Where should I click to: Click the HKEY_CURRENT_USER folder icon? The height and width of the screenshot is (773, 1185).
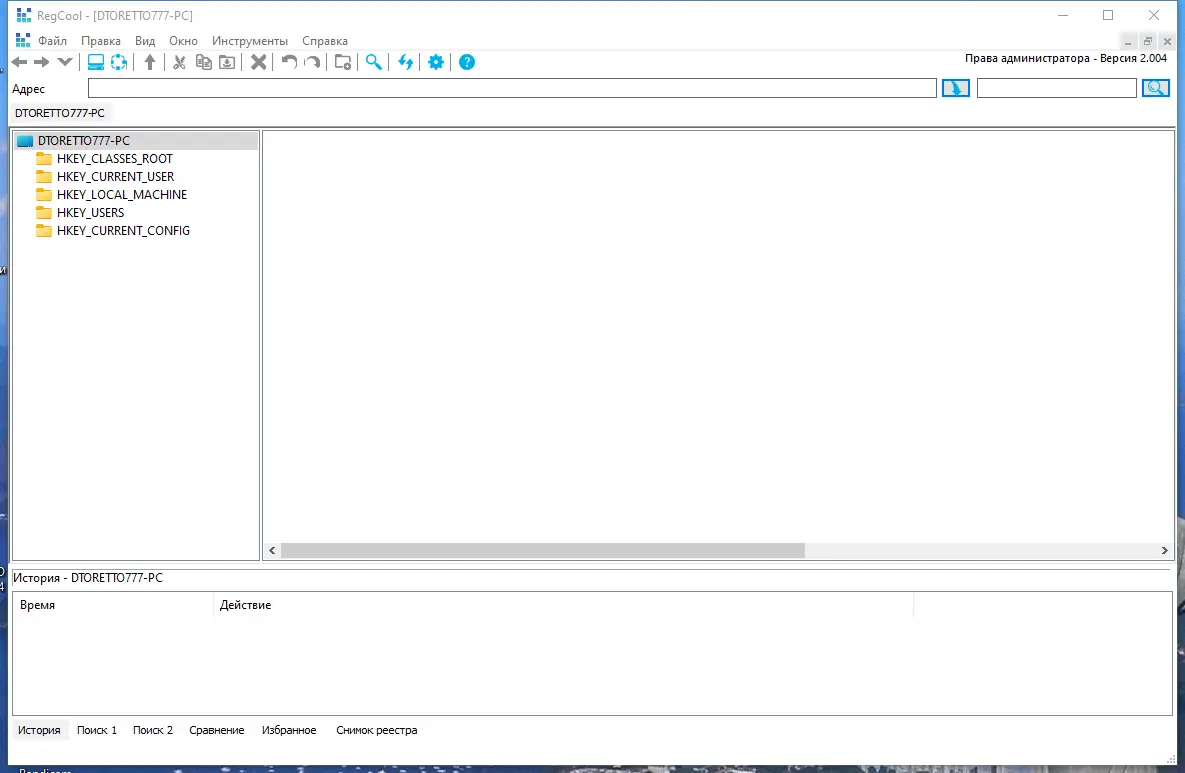coord(44,177)
